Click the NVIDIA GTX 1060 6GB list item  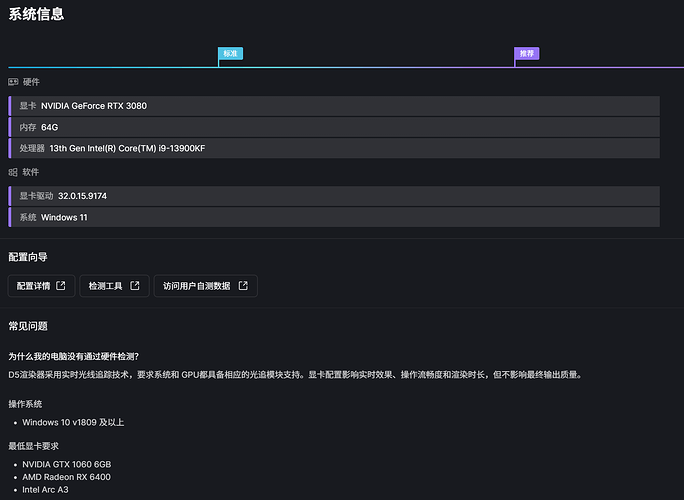[x=66, y=464]
